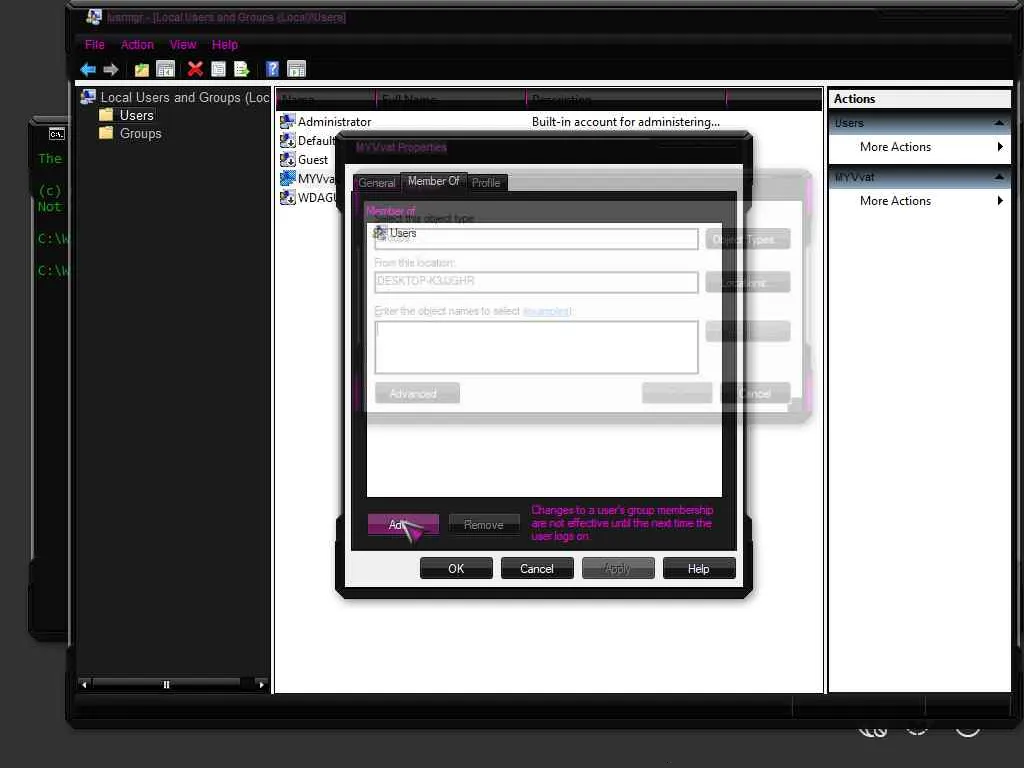
Task: Click the lusrmgr title bar app icon
Action: click(94, 16)
